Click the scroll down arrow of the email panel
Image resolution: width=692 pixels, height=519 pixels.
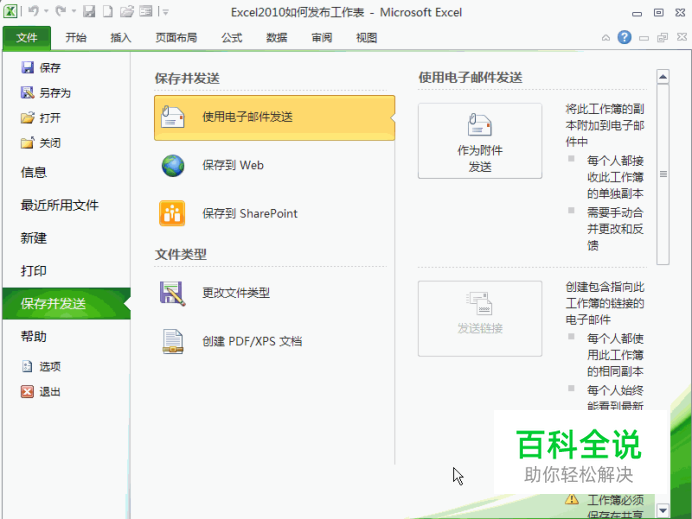click(x=662, y=510)
